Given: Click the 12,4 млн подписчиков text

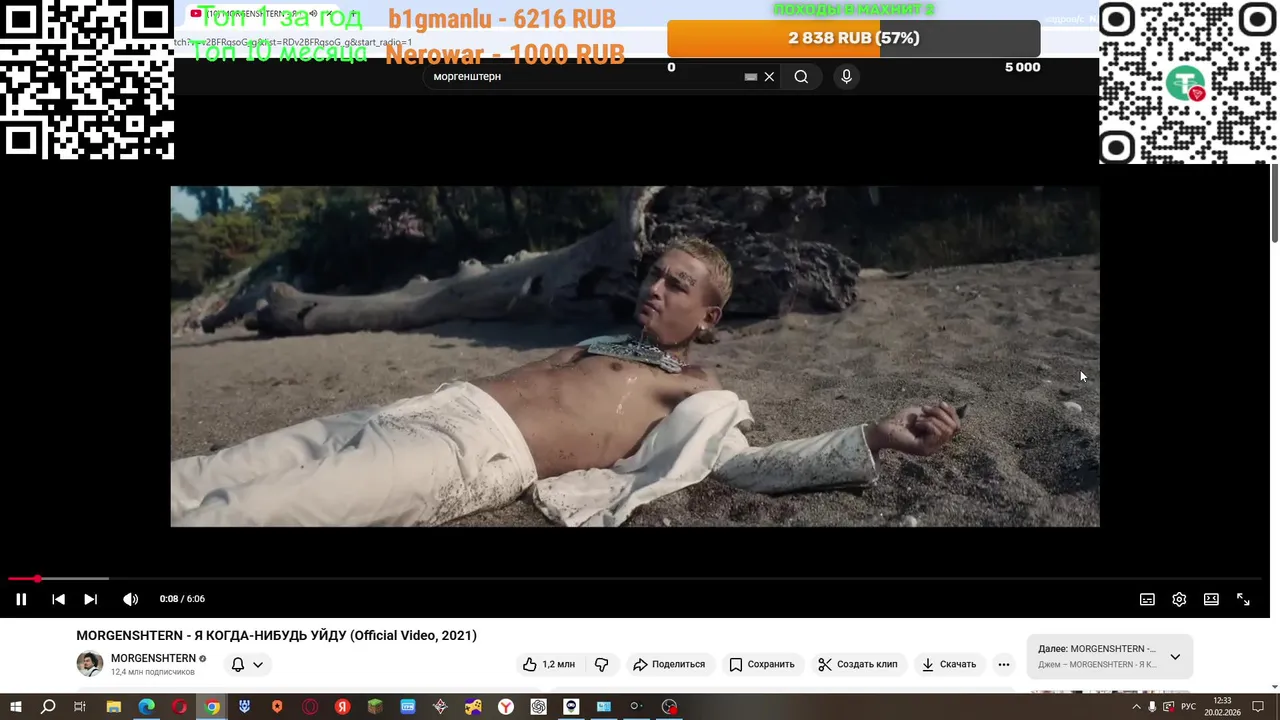Looking at the screenshot, I should pyautogui.click(x=152, y=672).
